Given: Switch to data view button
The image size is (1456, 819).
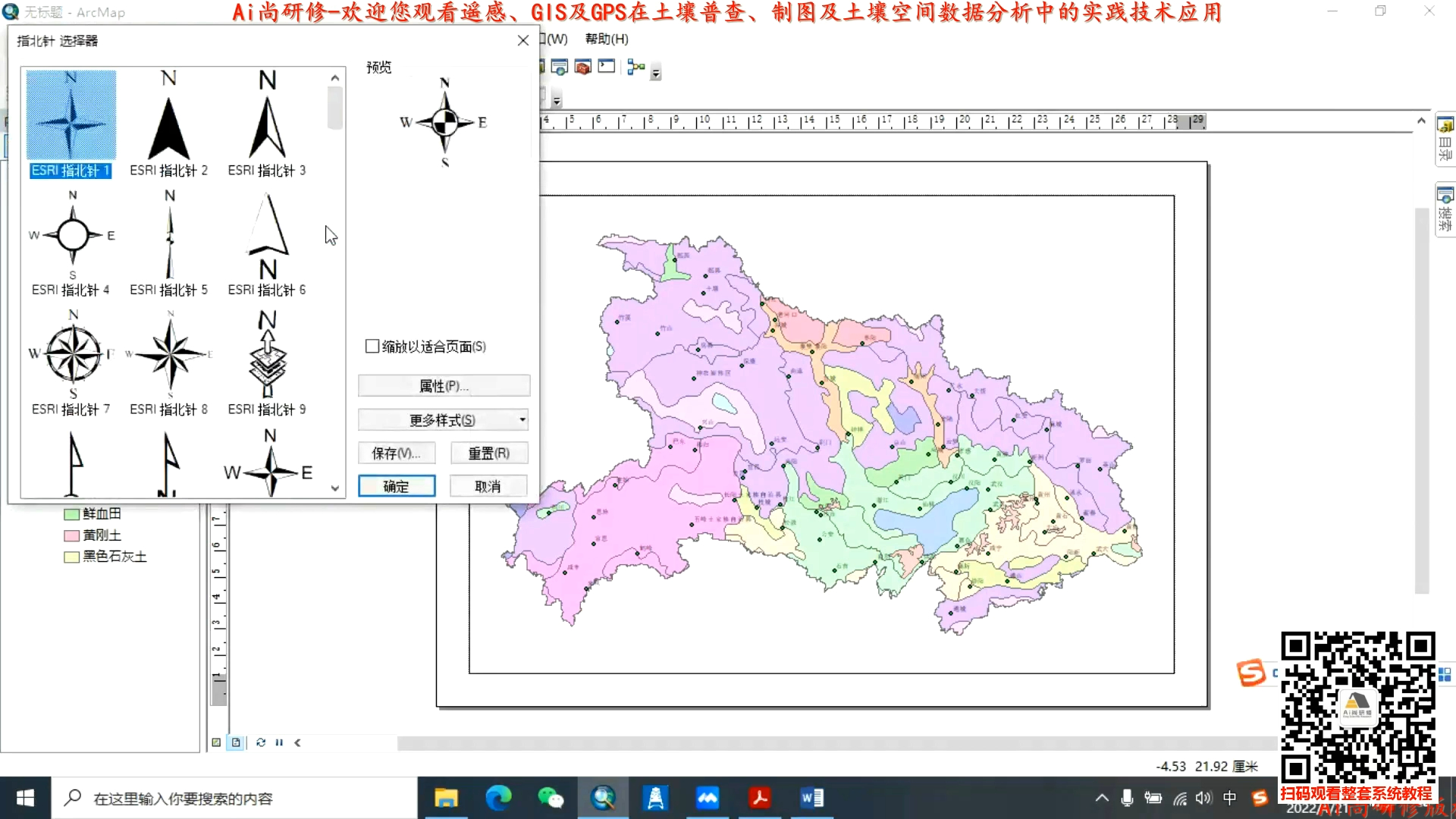Looking at the screenshot, I should point(216,742).
